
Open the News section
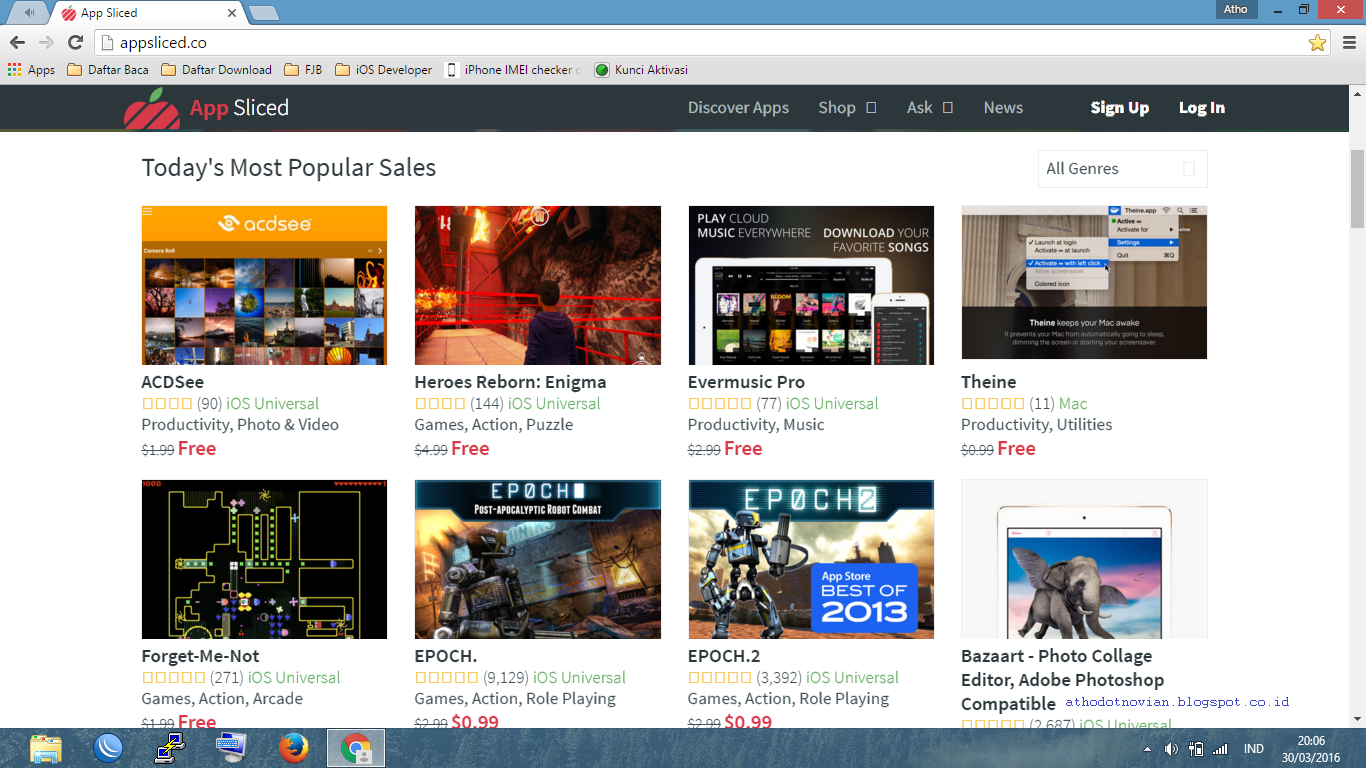[1003, 108]
